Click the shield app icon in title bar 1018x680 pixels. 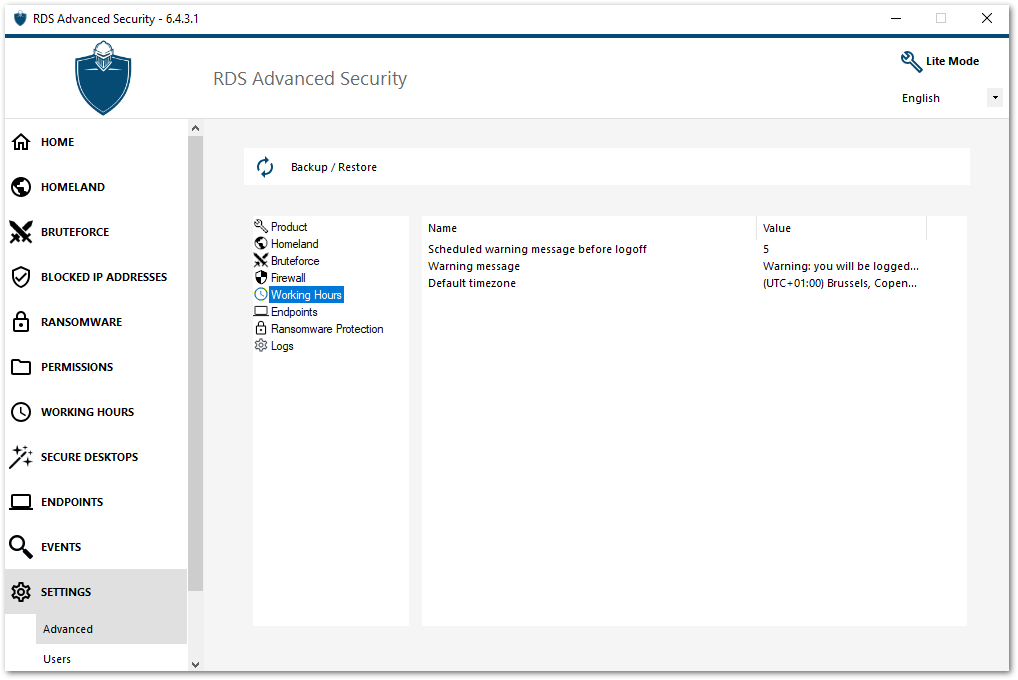tap(20, 19)
